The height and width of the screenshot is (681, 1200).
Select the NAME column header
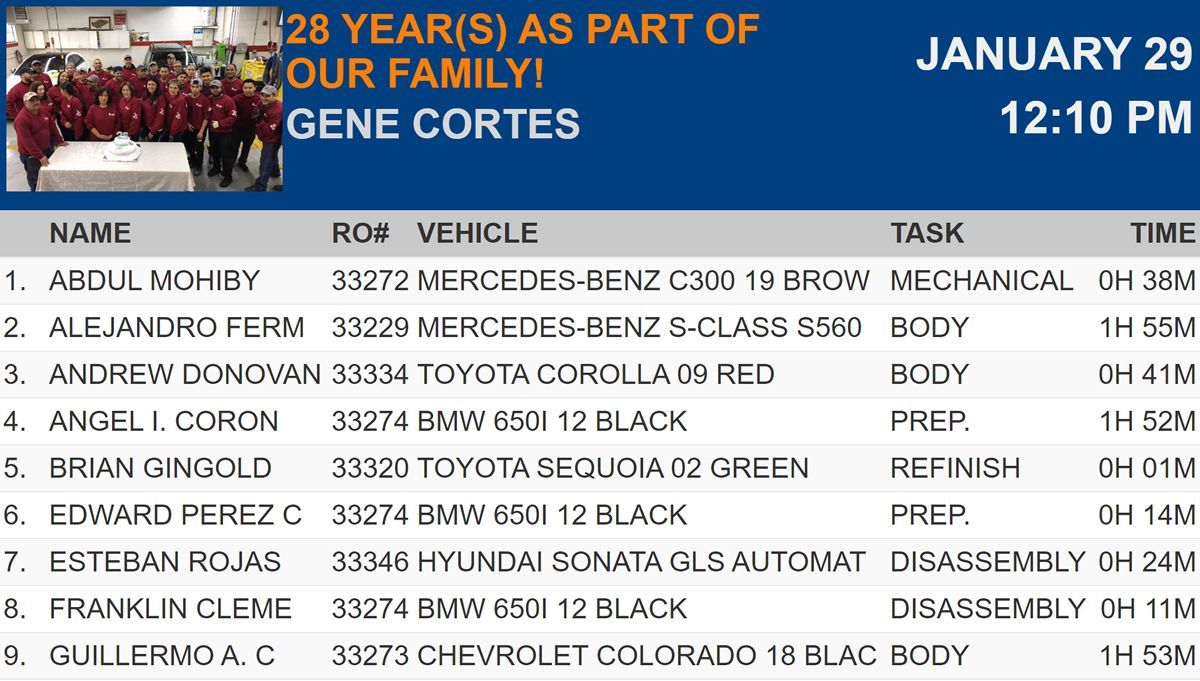tap(90, 234)
